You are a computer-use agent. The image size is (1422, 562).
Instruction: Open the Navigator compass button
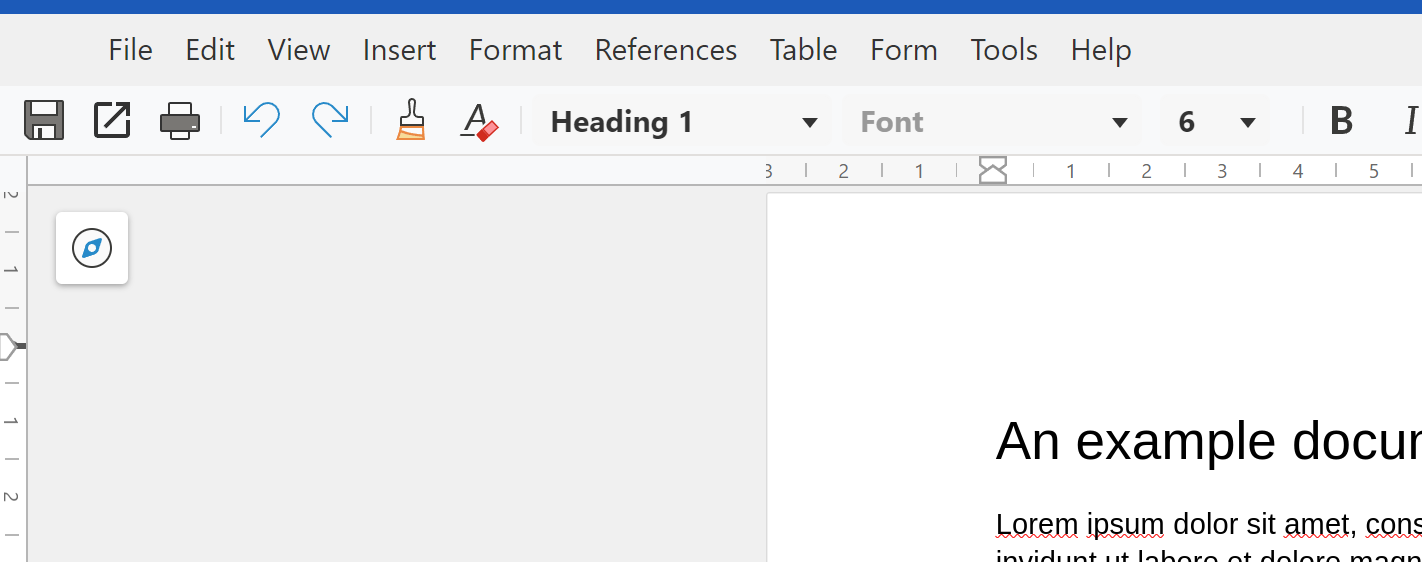92,248
